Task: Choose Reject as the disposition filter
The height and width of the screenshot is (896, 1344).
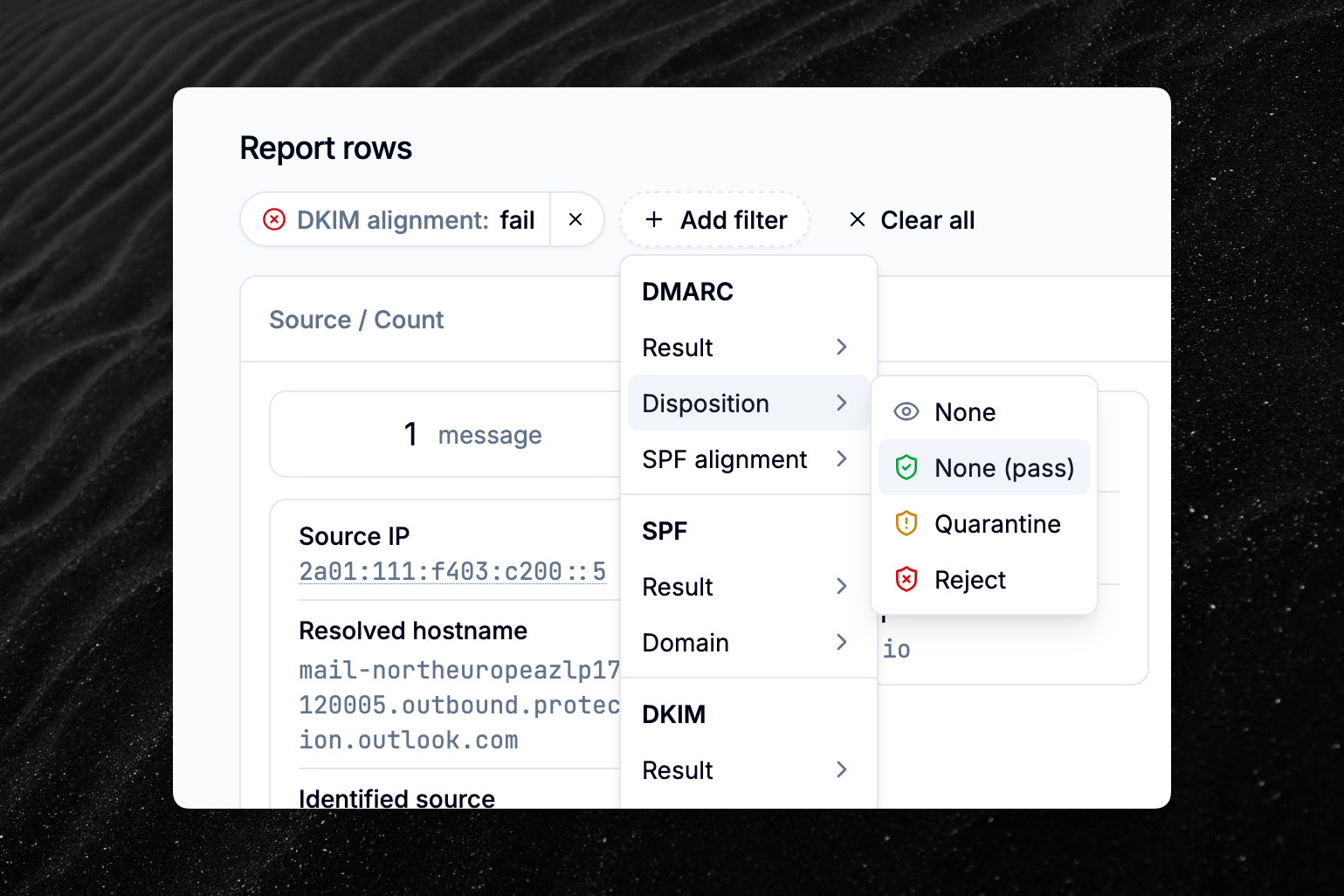Action: click(x=970, y=579)
